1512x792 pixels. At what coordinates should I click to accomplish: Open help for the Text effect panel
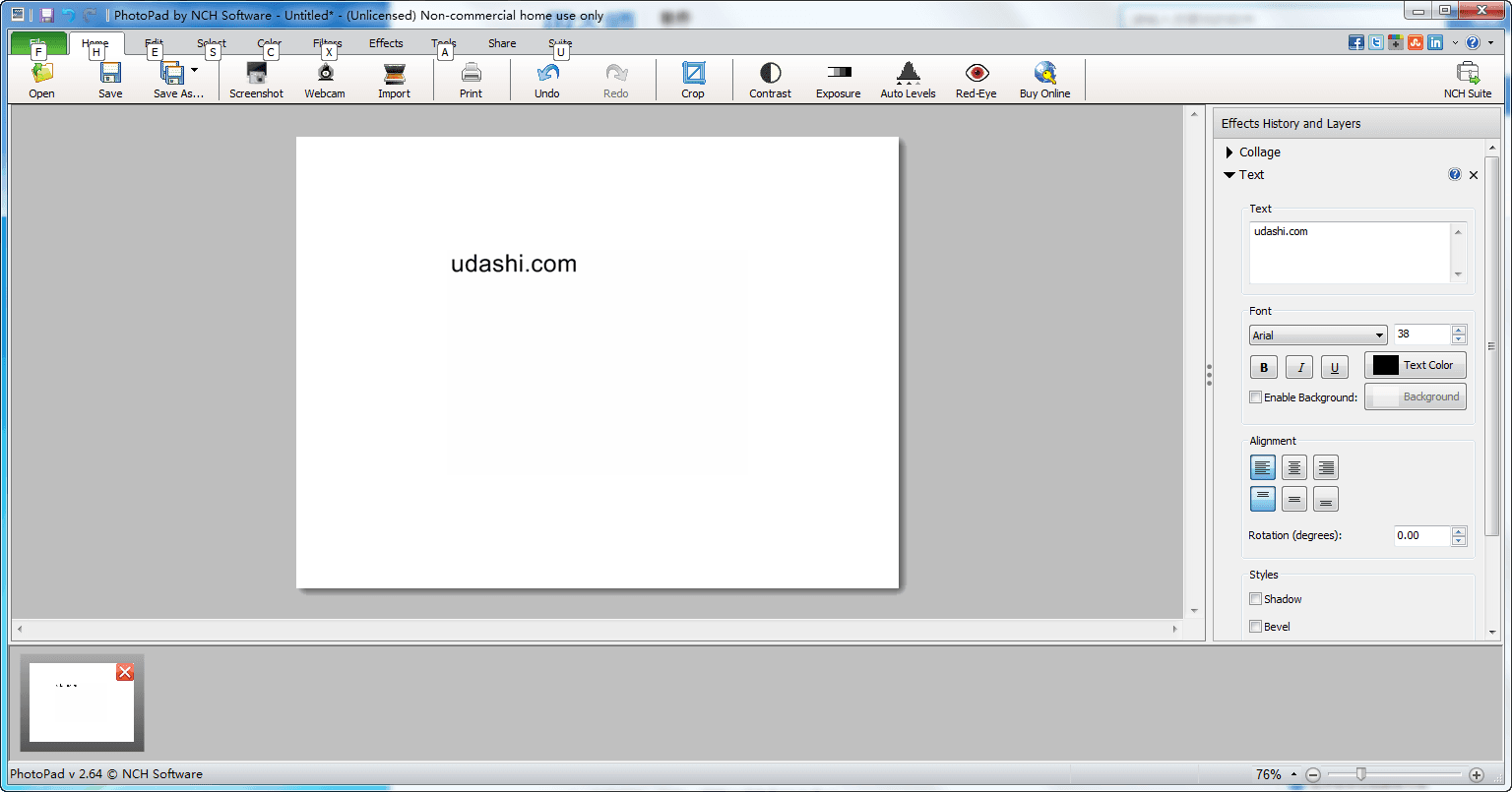coord(1455,174)
